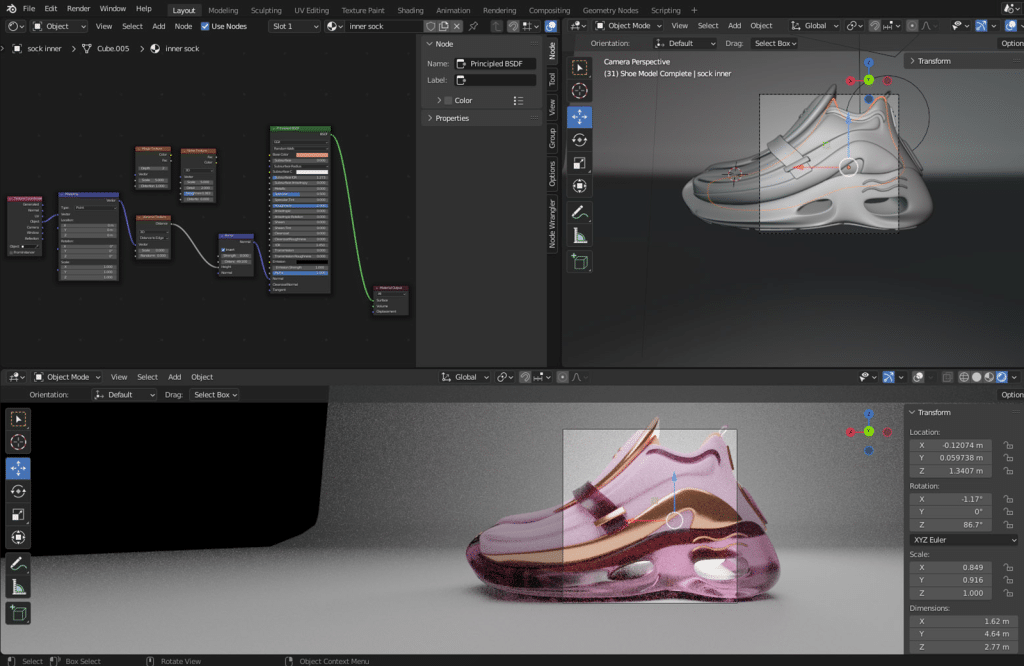Enable Rendered viewport shading in the bottom viewport
1024x666 pixels.
1003,377
